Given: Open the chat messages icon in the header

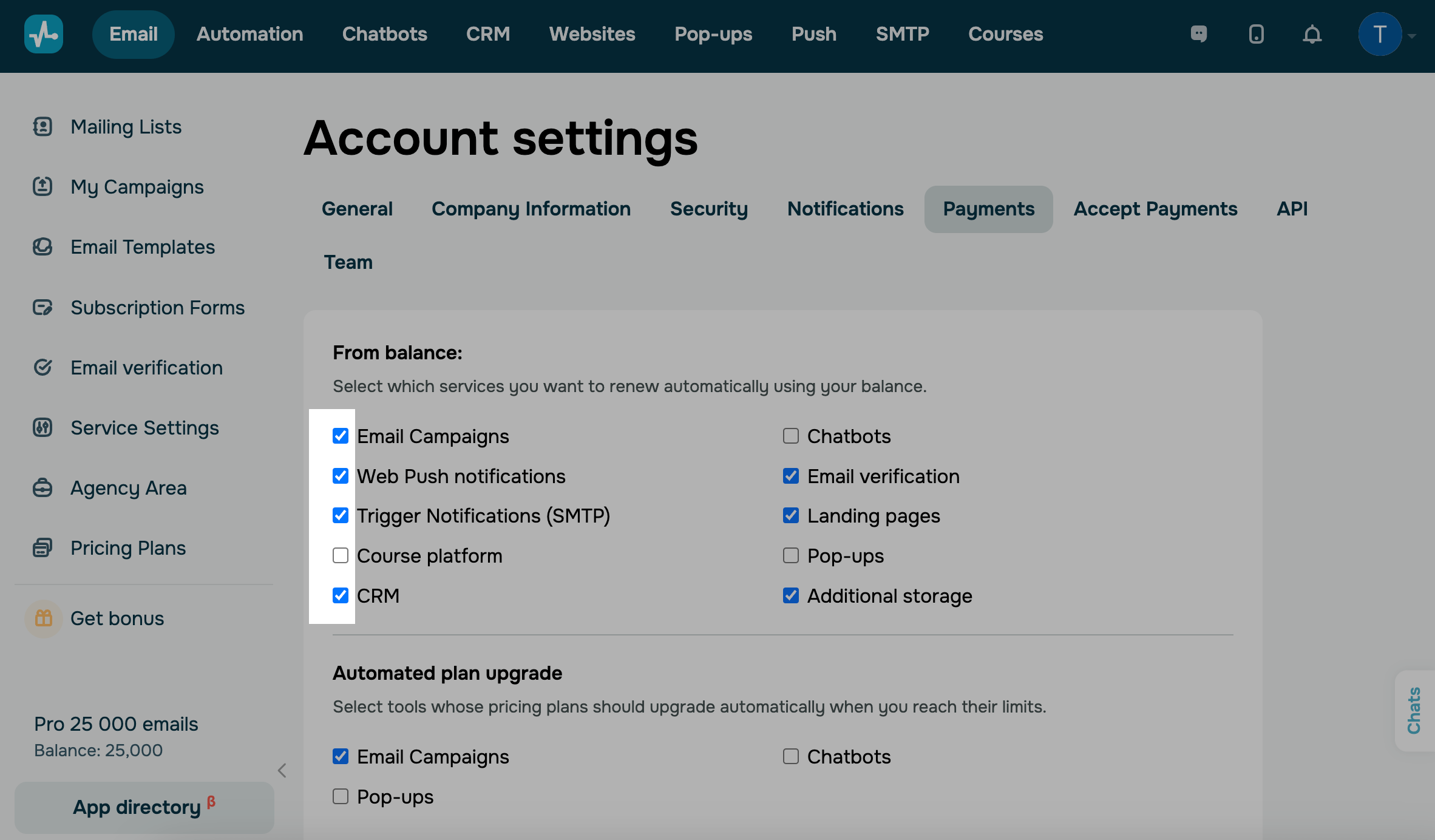Looking at the screenshot, I should coord(1198,34).
